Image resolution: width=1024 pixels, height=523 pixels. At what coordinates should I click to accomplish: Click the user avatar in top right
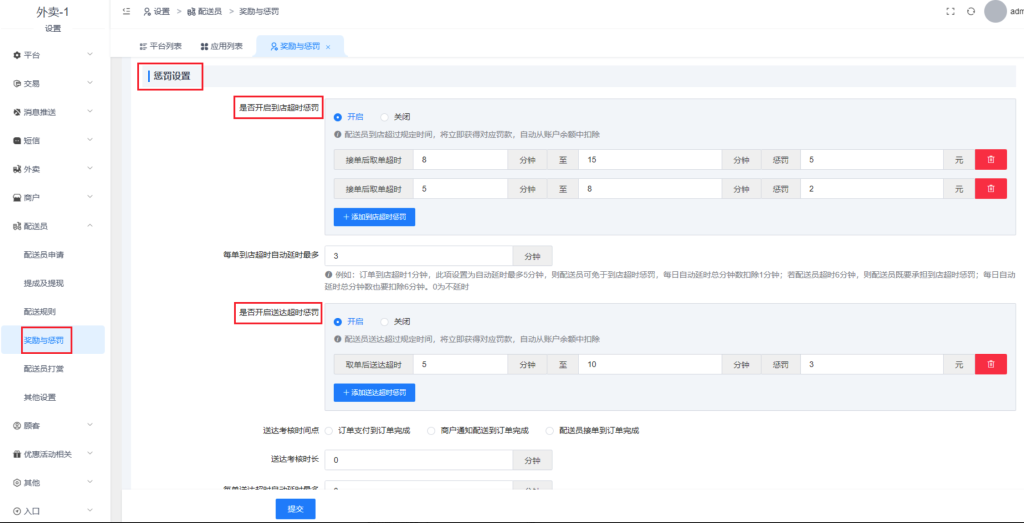click(994, 11)
